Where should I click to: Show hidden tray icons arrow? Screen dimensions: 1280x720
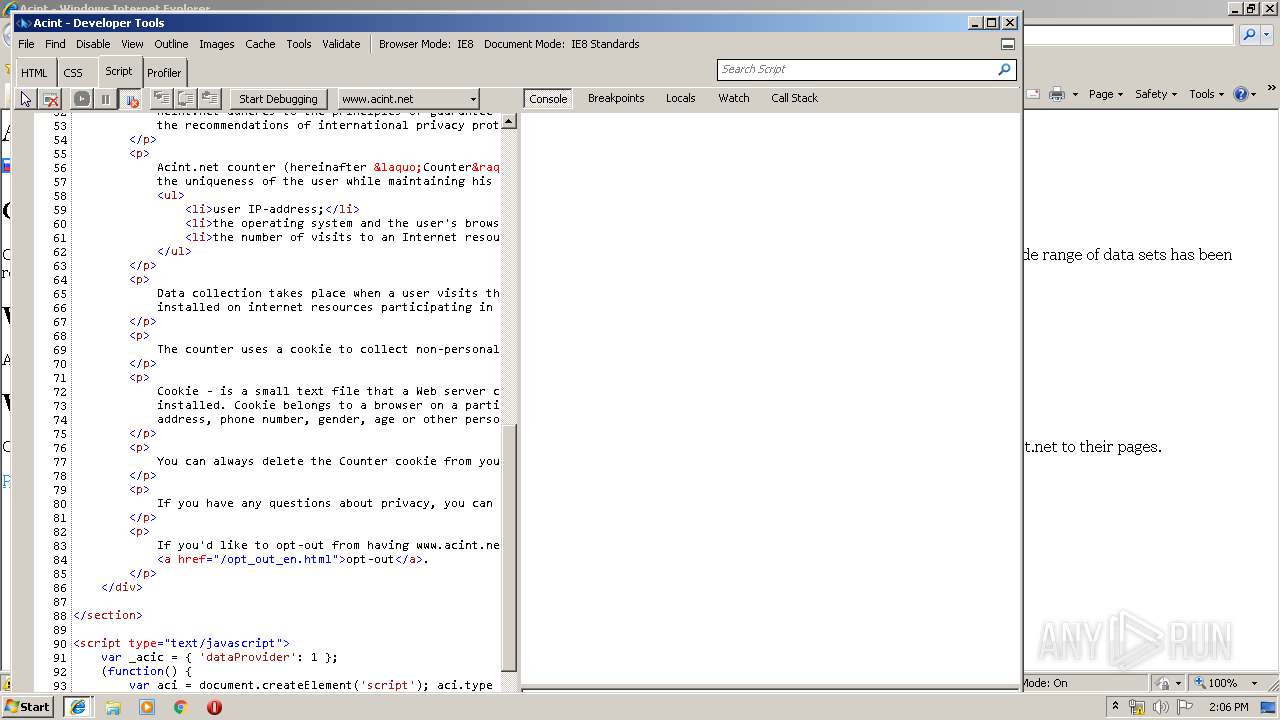(x=1116, y=707)
